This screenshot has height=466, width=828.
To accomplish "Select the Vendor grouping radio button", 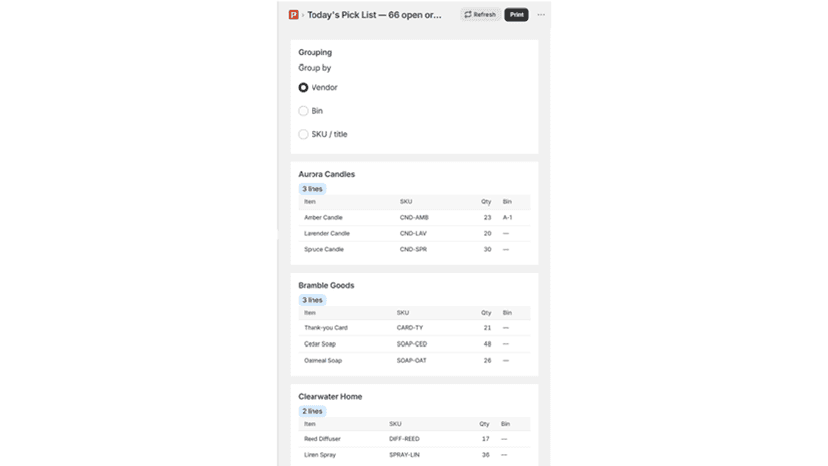I will (303, 88).
